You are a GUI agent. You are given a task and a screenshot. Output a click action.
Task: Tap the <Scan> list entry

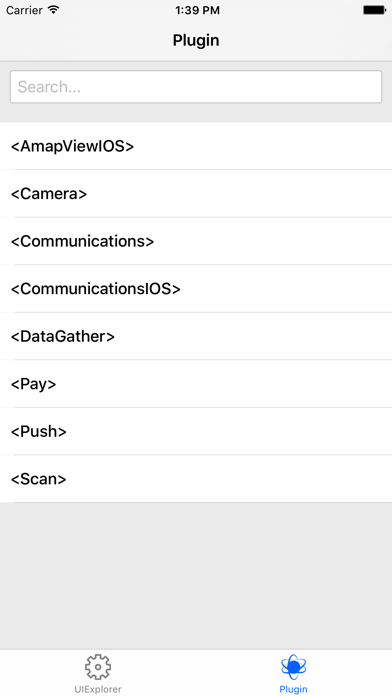coord(196,478)
